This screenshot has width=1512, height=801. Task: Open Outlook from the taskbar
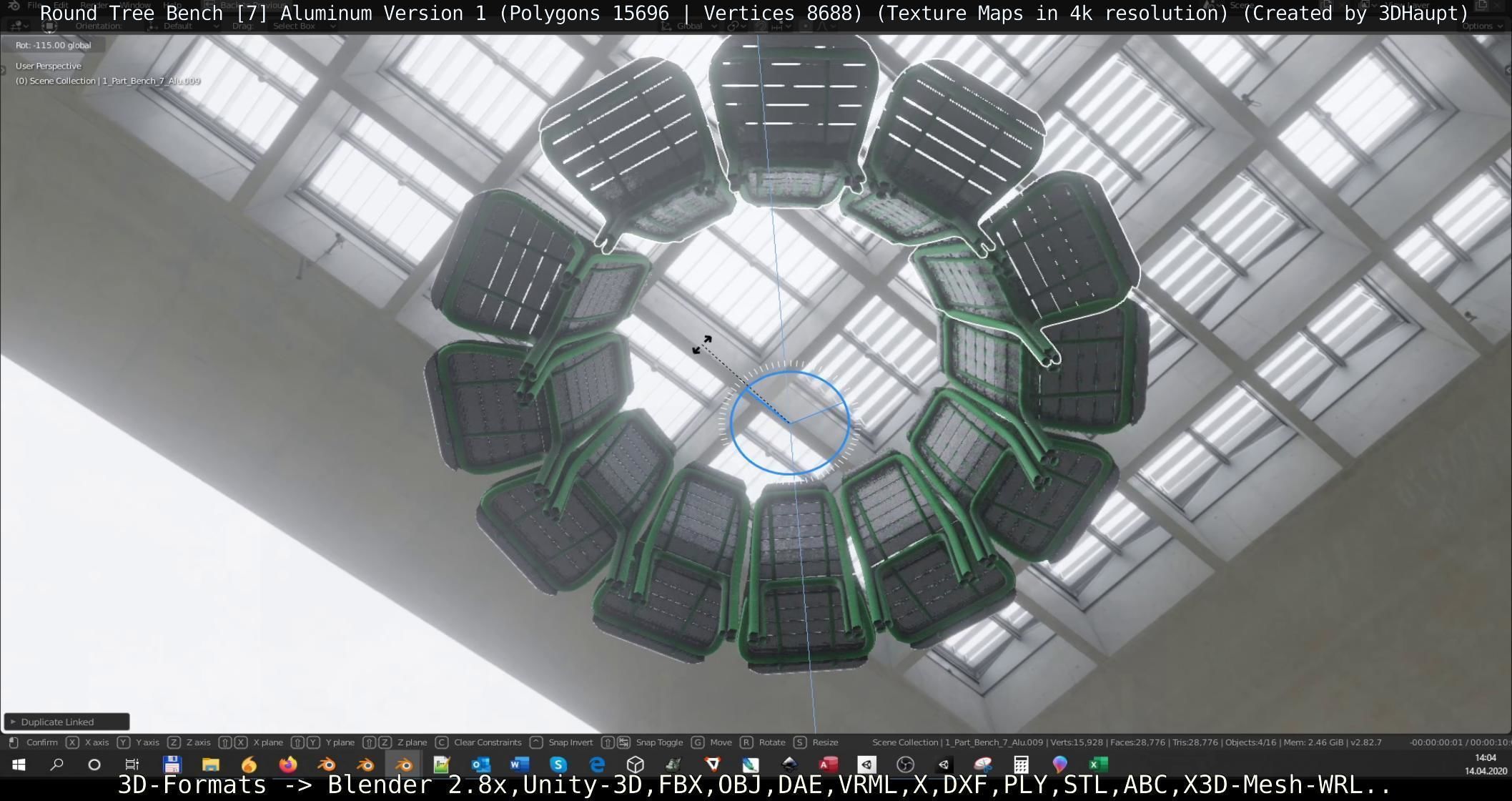480,765
